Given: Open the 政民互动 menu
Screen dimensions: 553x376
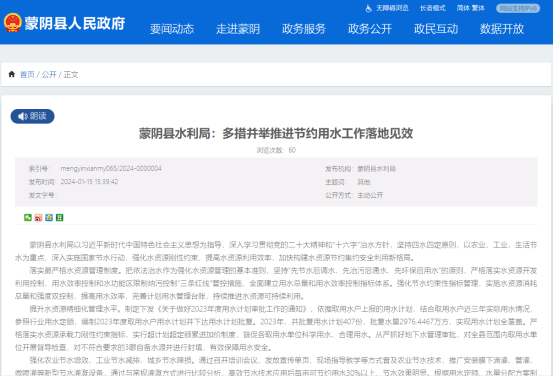Looking at the screenshot, I should pos(436,29).
